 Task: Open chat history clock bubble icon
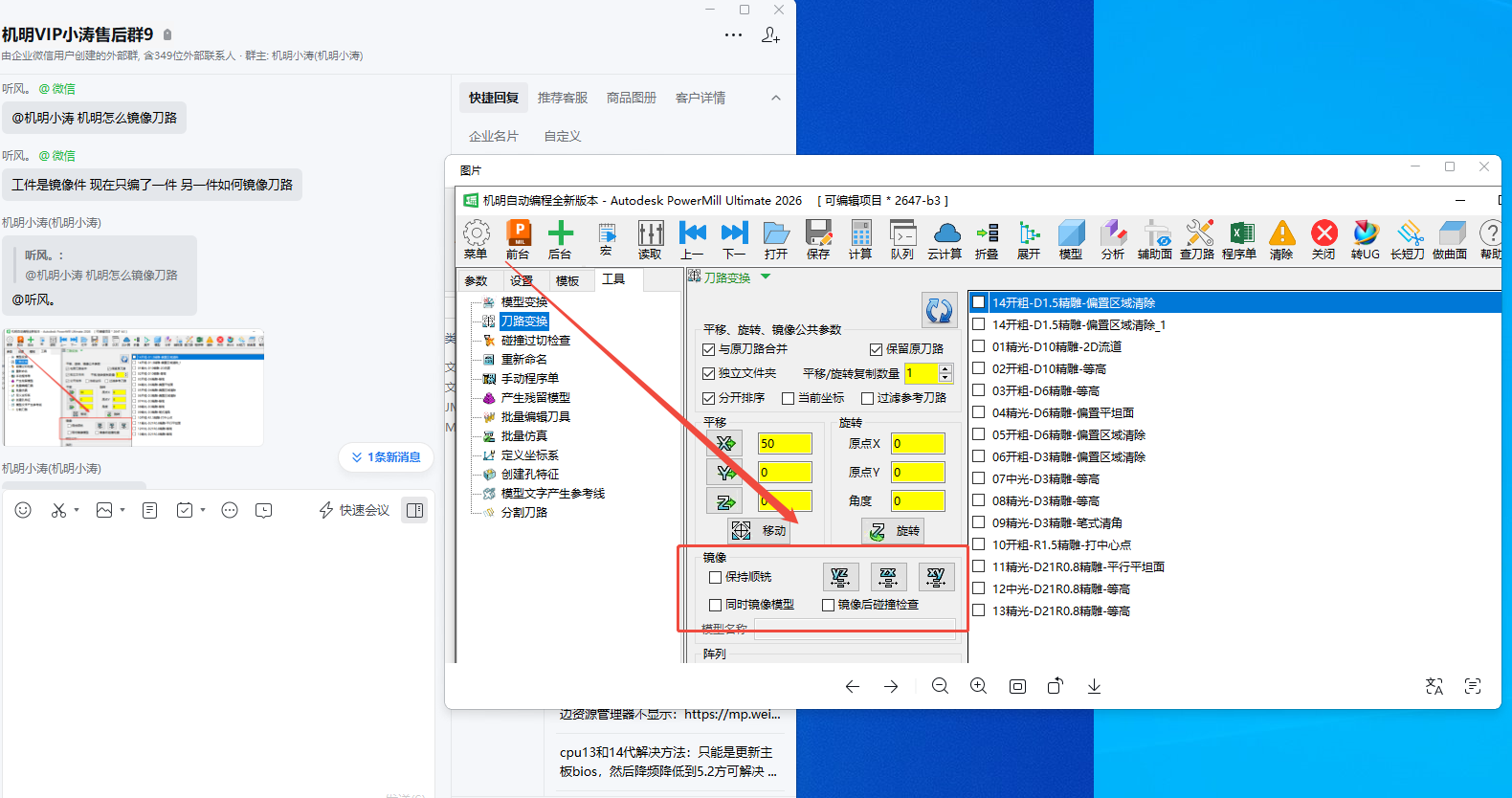click(264, 511)
